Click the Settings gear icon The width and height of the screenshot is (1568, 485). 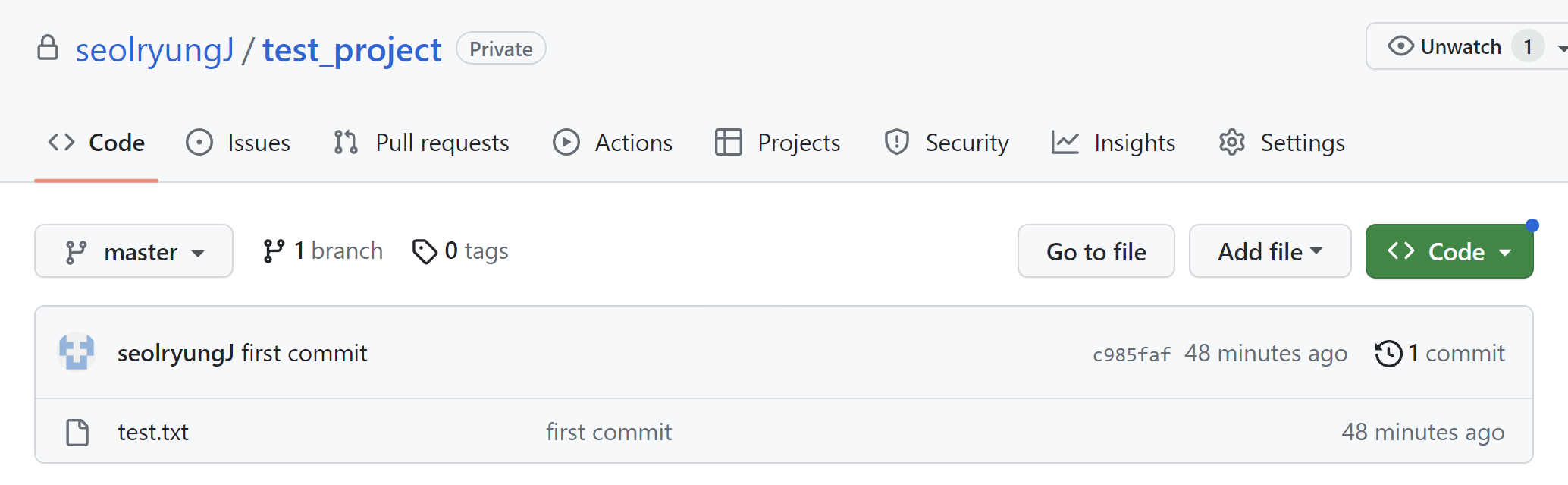[x=1232, y=142]
